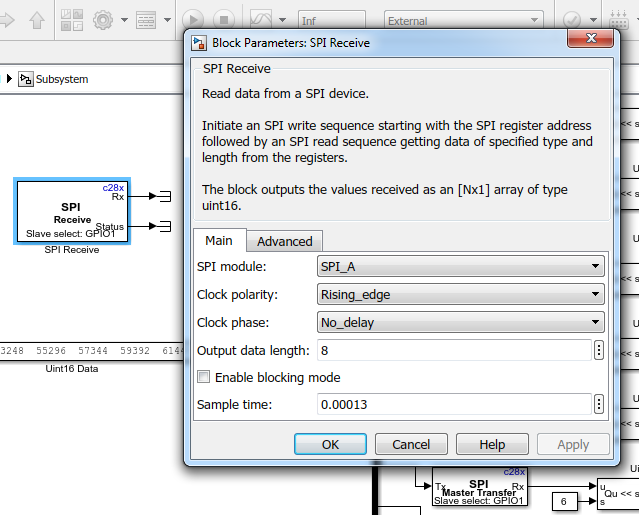The width and height of the screenshot is (639, 515).
Task: Click the OK button
Action: (331, 445)
